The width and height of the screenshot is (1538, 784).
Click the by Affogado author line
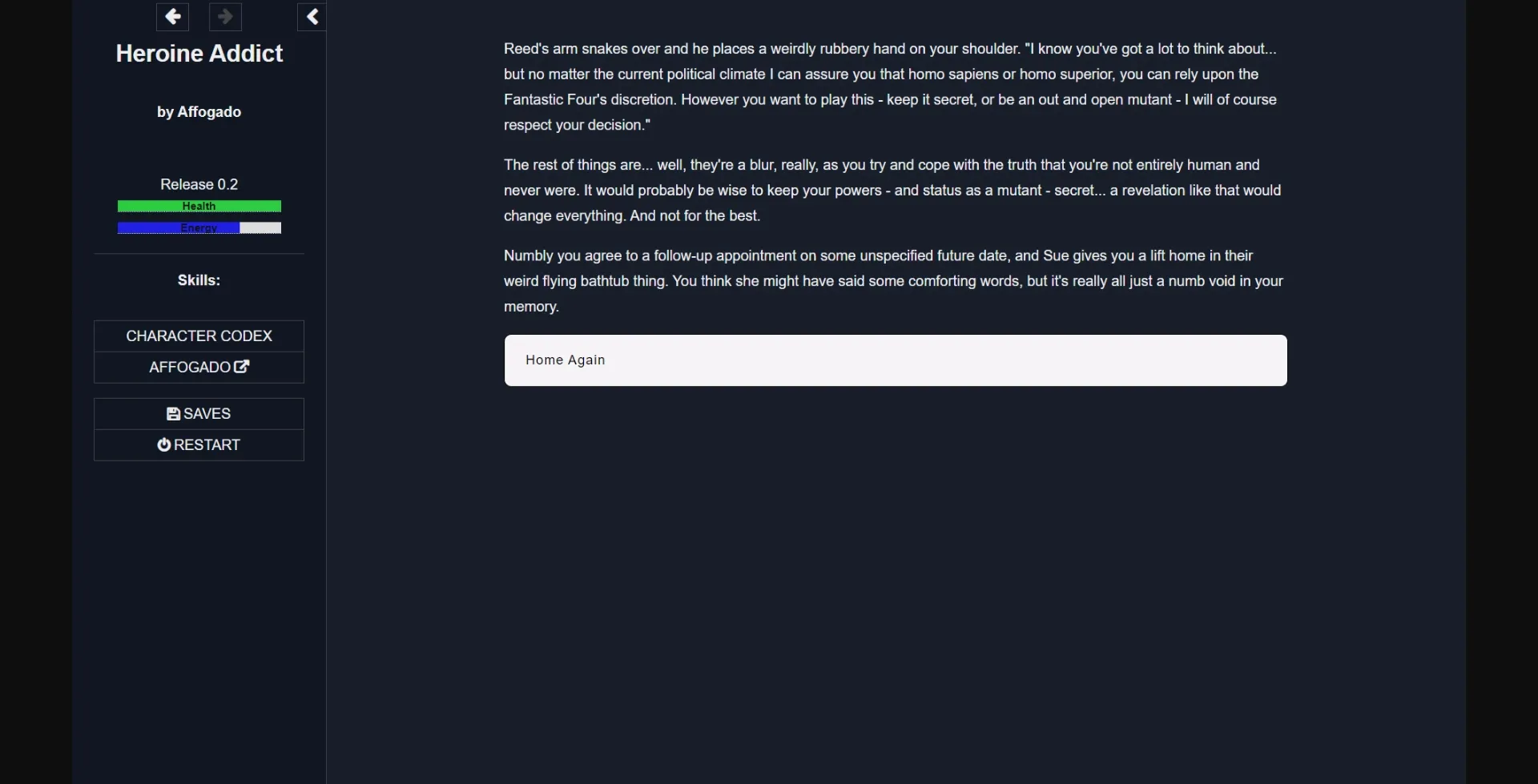coord(199,112)
